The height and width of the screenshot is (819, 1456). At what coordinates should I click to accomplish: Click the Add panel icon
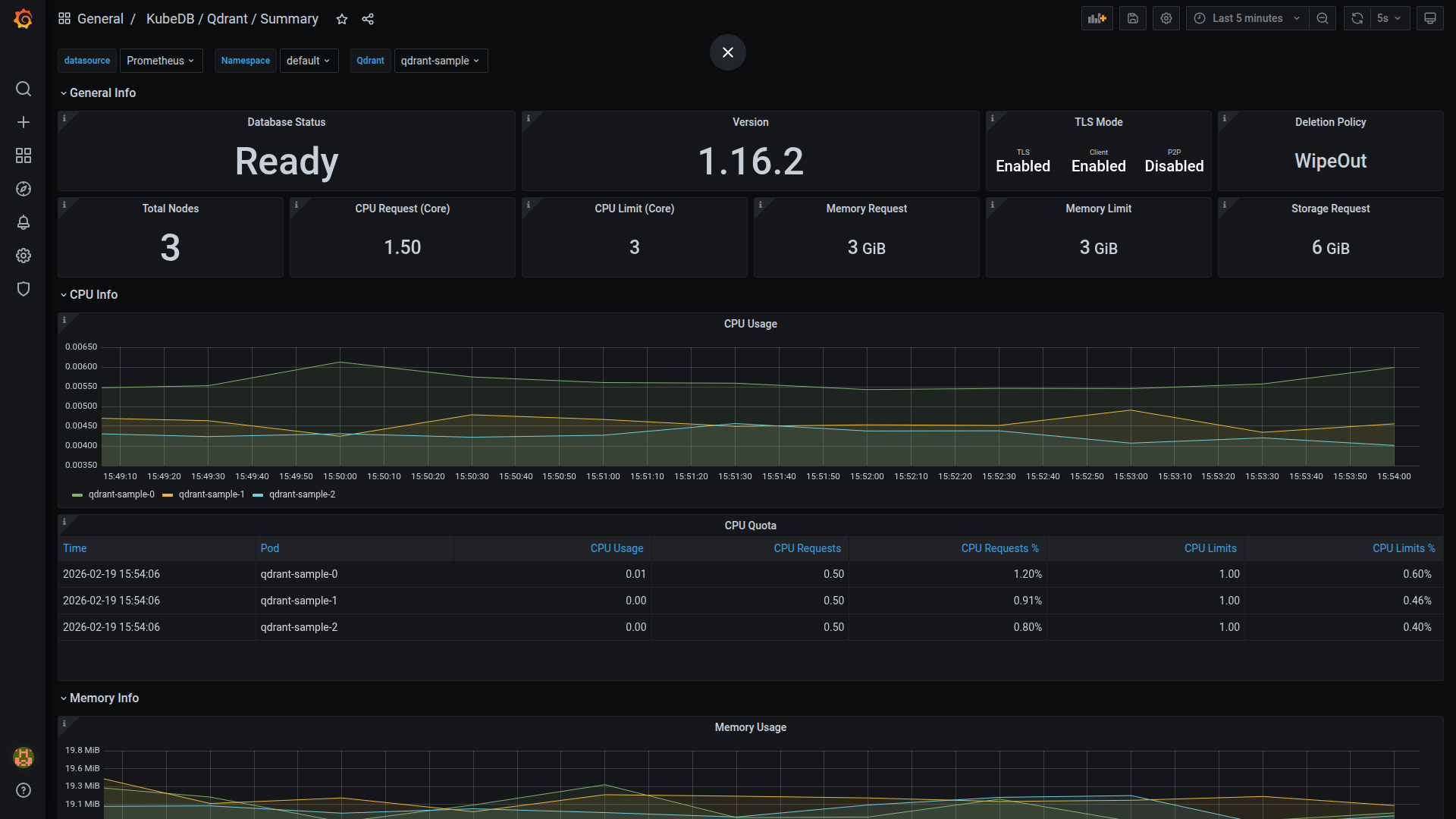tap(1097, 18)
